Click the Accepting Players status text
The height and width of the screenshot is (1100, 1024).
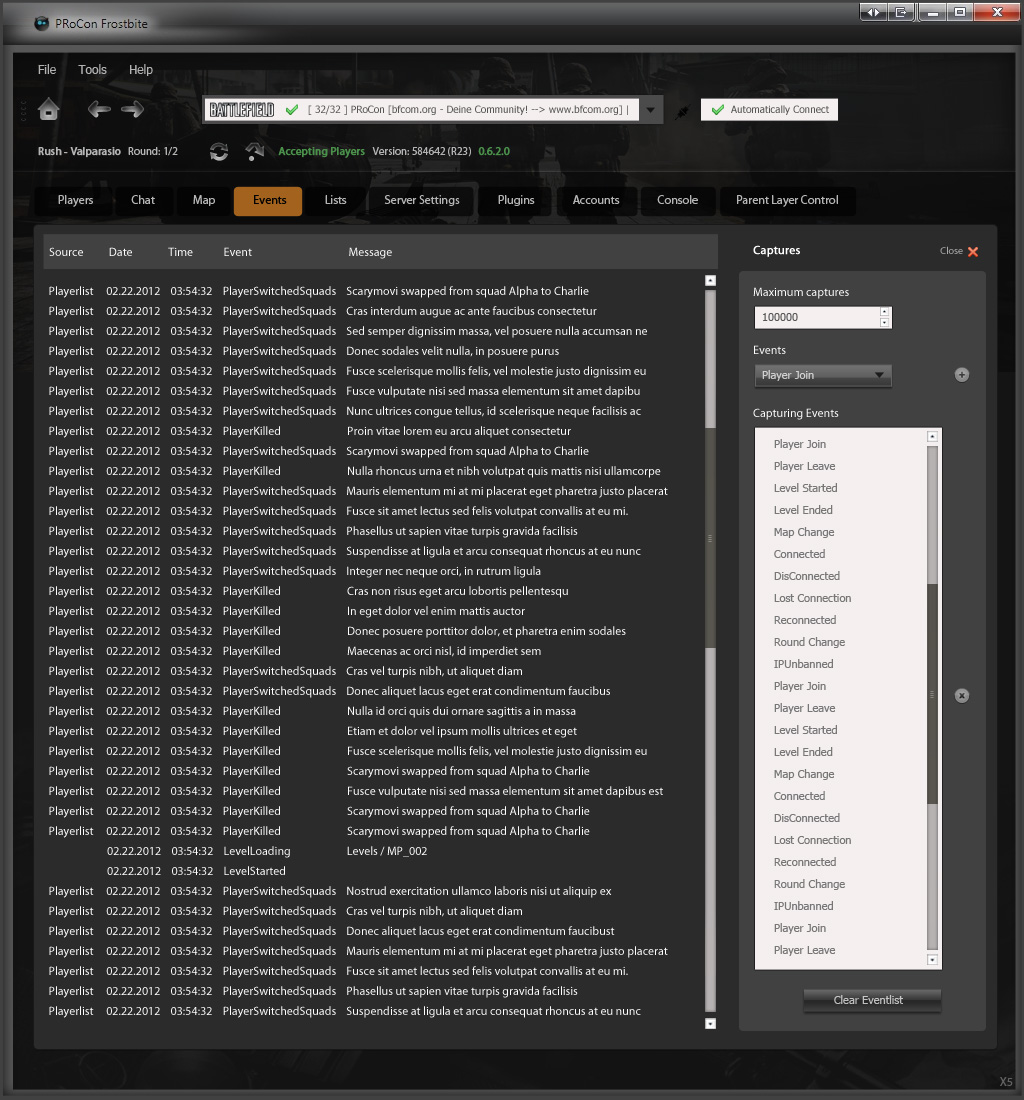[321, 152]
